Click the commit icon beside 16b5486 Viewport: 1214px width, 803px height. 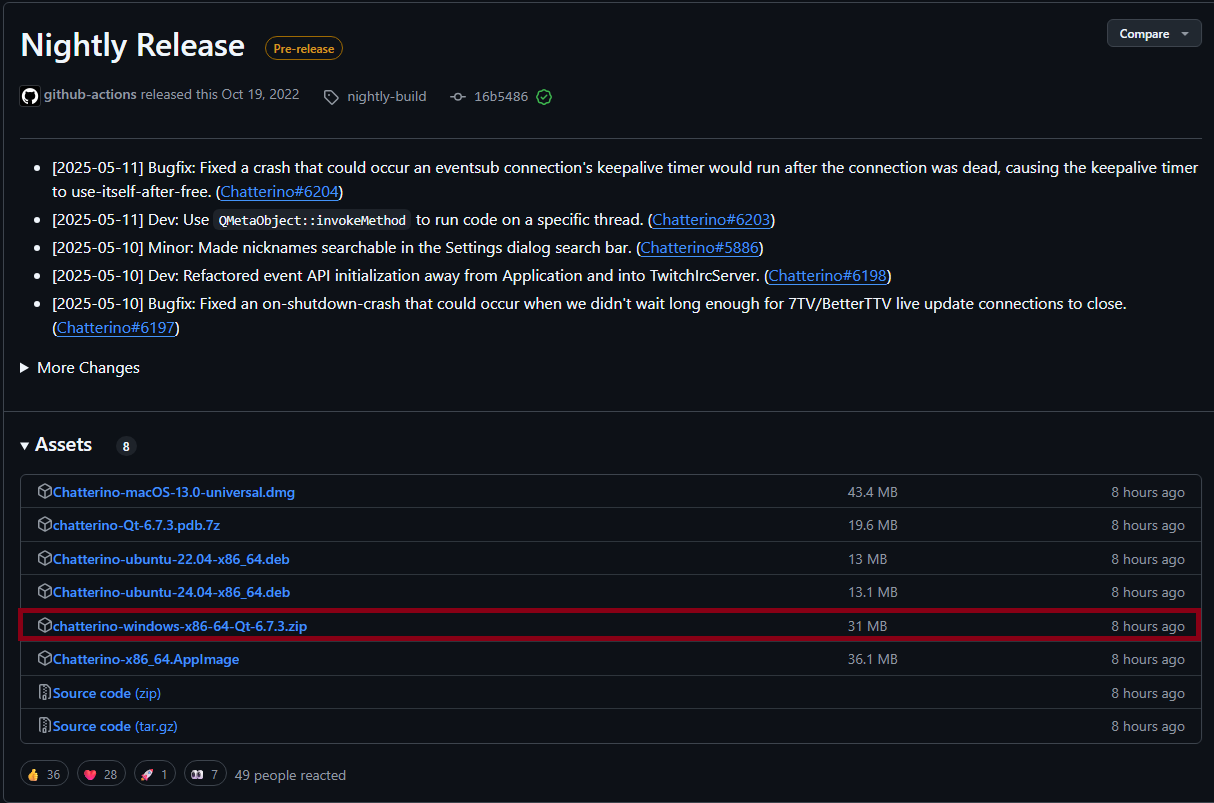pyautogui.click(x=458, y=97)
